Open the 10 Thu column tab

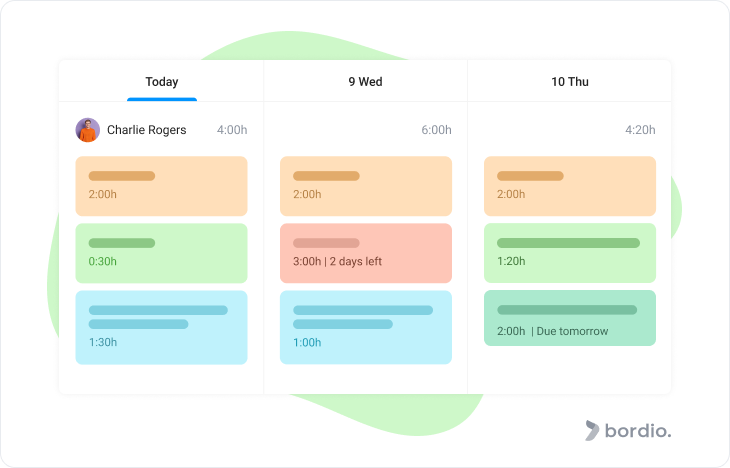point(570,81)
